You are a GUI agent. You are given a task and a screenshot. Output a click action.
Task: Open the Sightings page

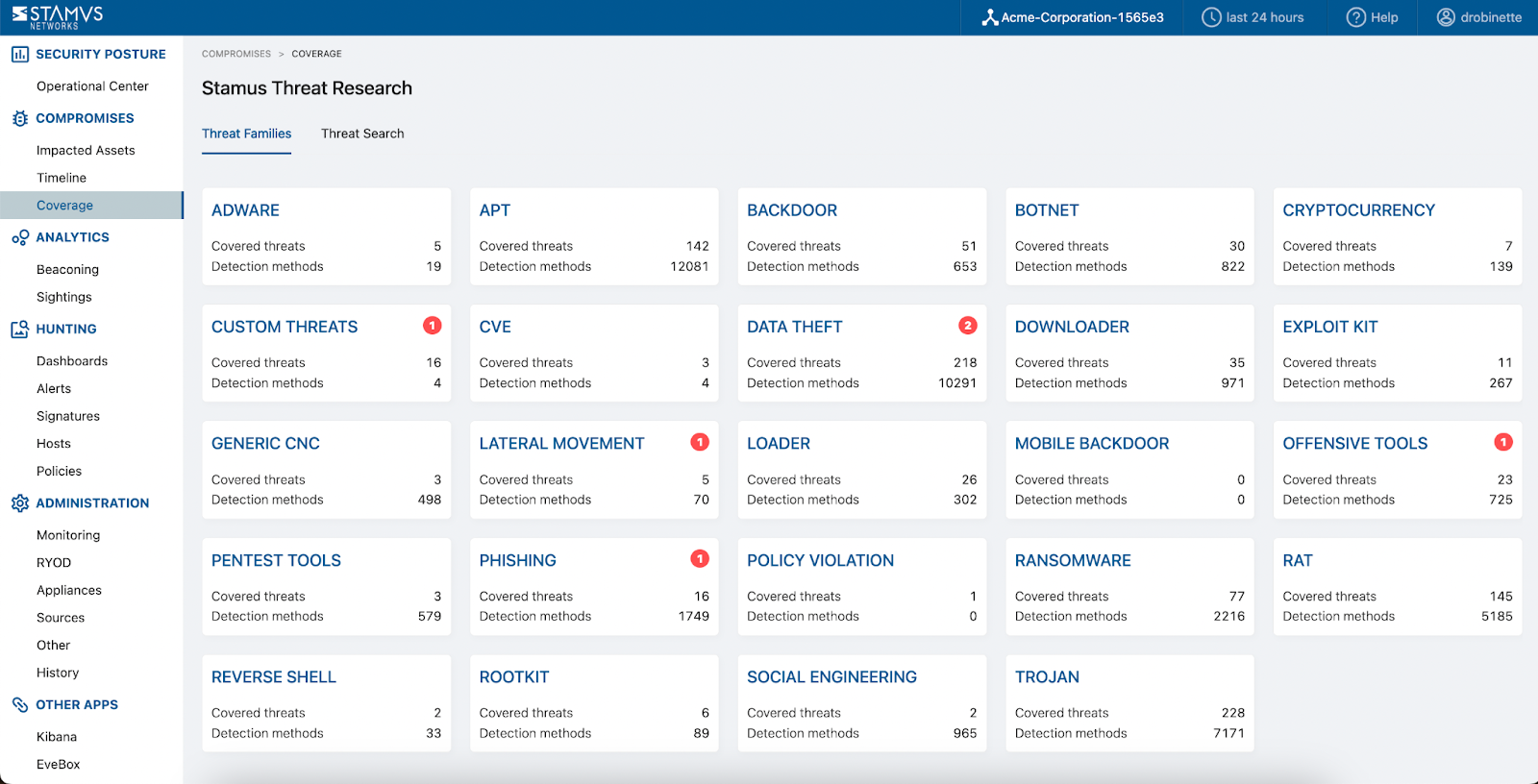click(64, 297)
